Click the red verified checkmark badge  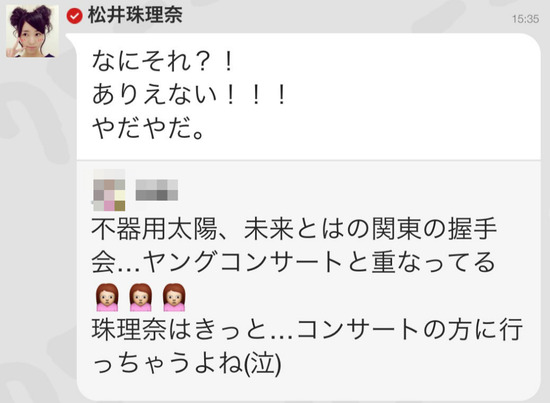74,16
